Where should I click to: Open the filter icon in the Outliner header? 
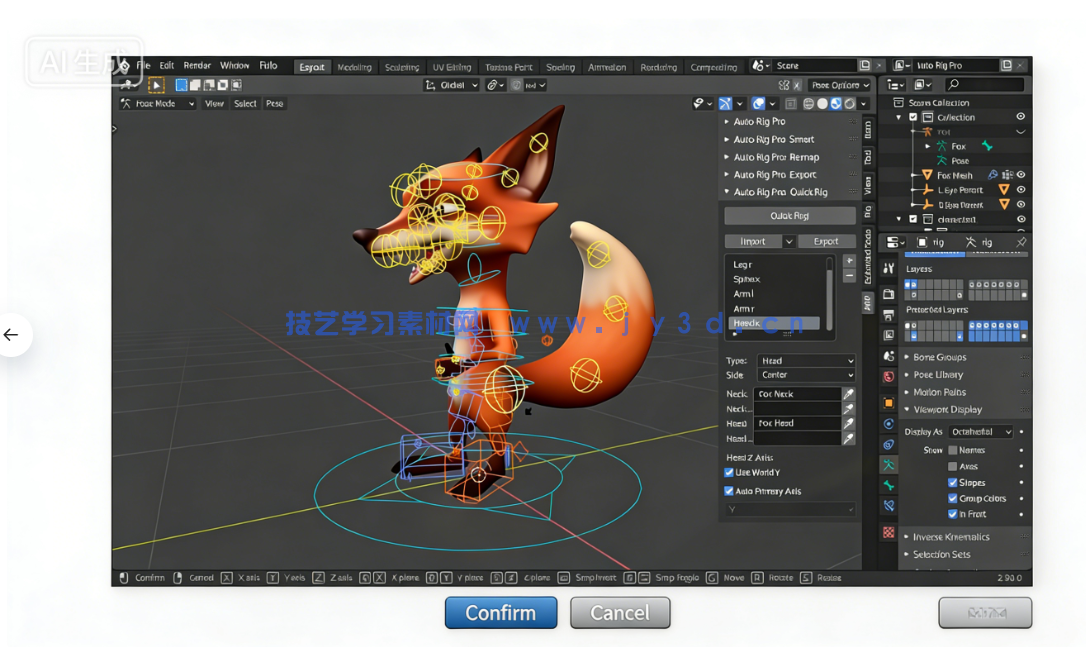point(921,84)
